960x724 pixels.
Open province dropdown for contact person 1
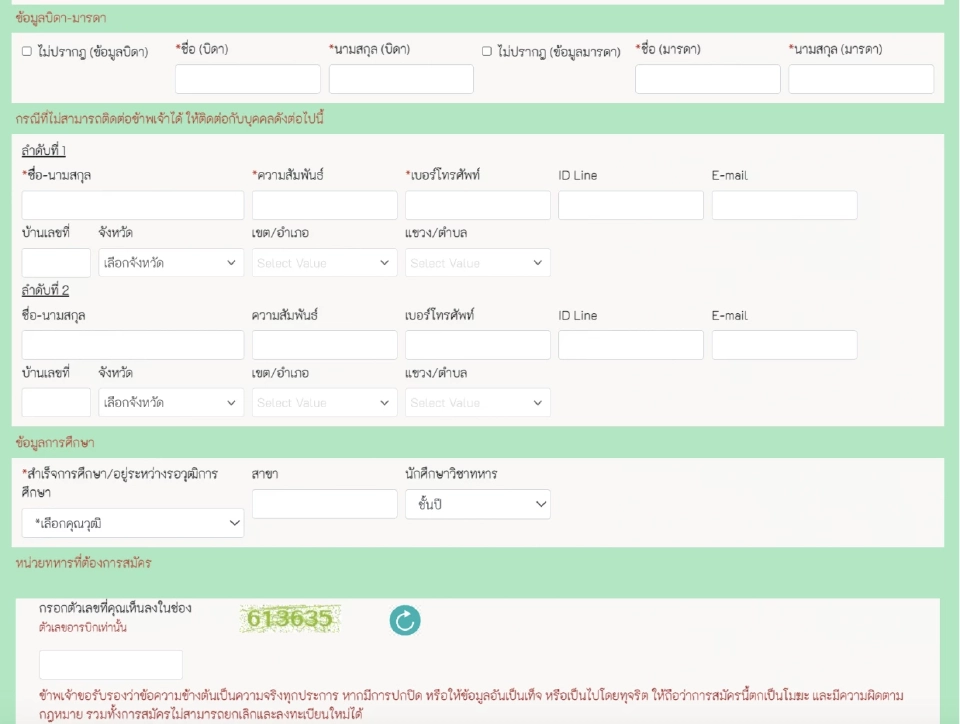(171, 263)
